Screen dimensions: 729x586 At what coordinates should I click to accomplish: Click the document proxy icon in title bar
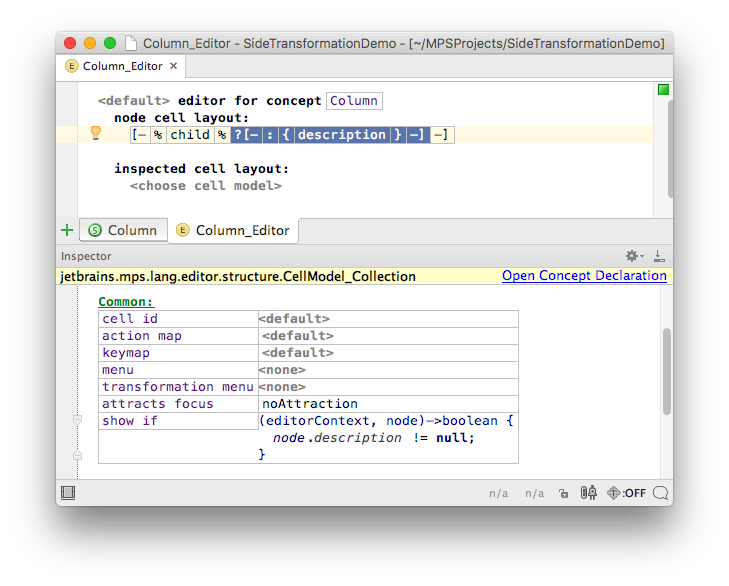(131, 43)
